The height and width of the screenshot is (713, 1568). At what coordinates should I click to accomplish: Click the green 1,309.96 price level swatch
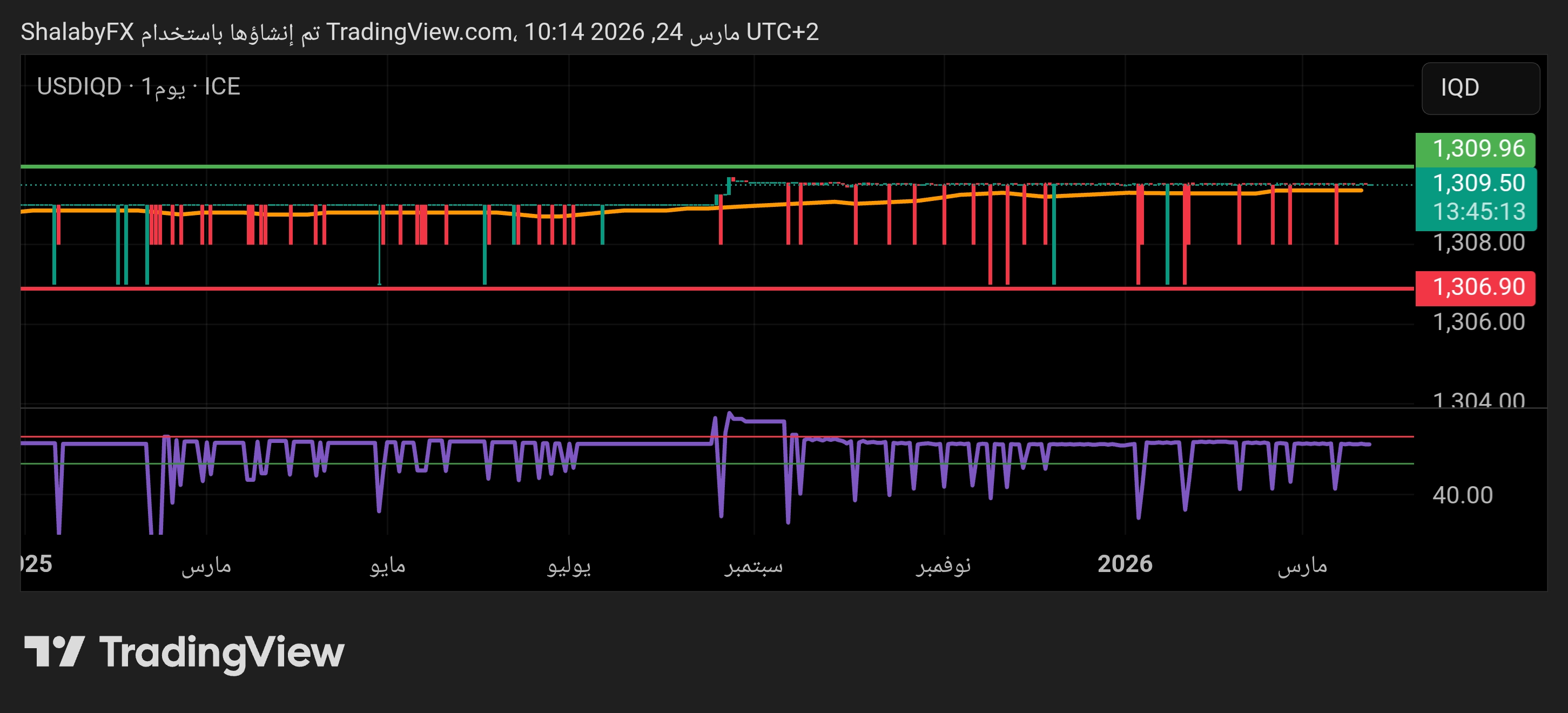(1482, 148)
